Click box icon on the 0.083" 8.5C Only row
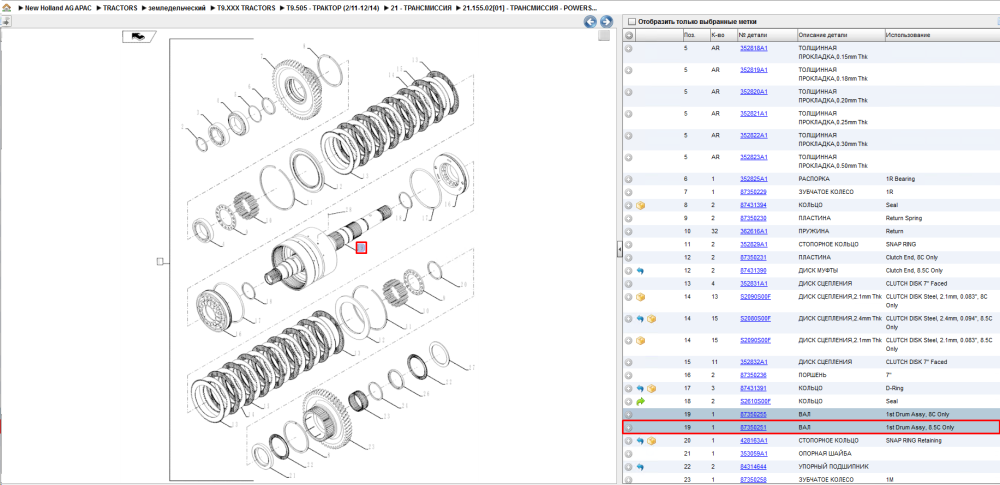 641,340
